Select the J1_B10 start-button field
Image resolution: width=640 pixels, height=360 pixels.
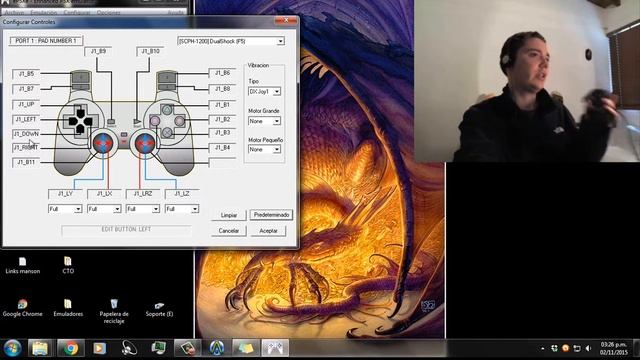[150, 51]
